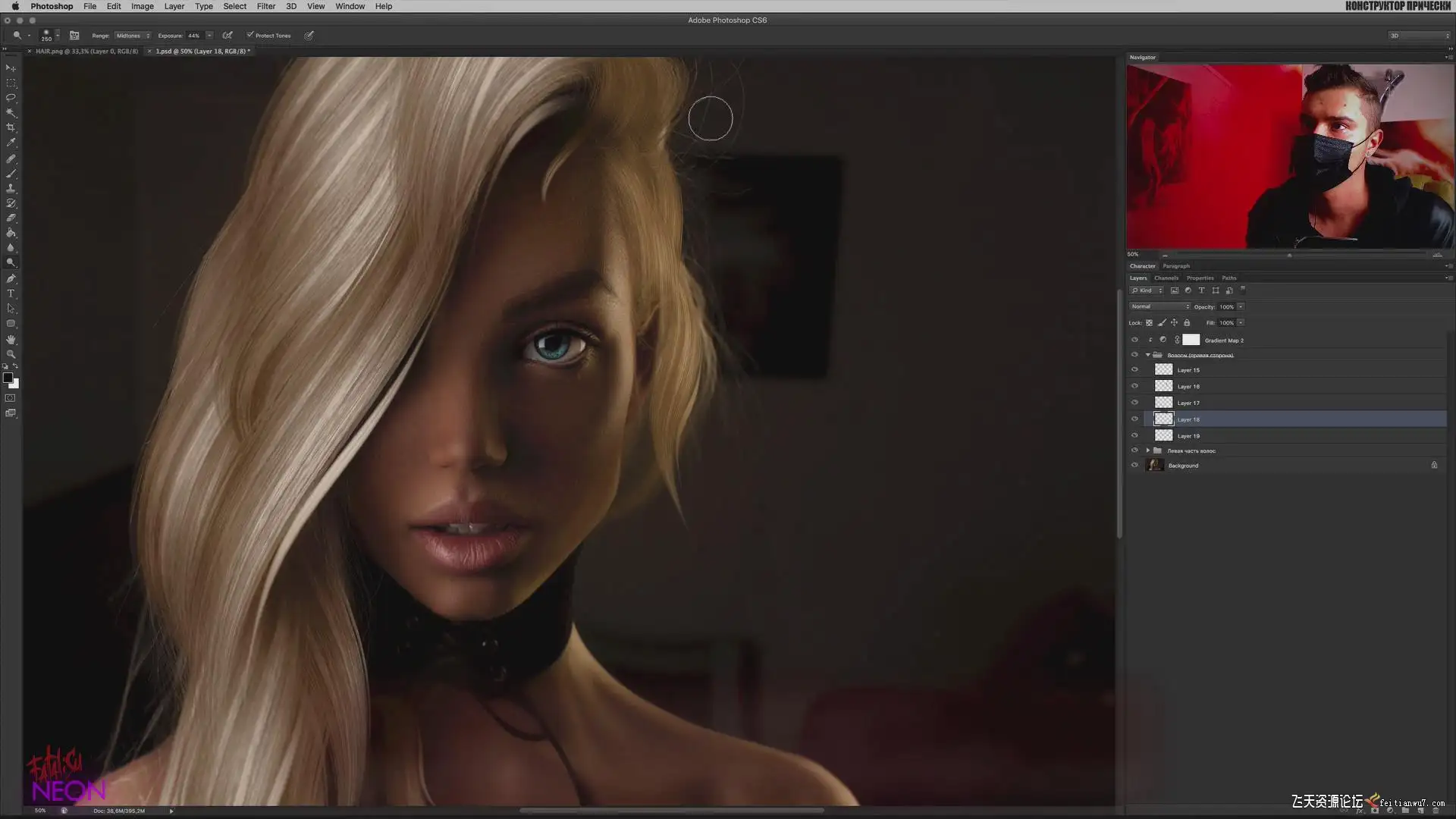The width and height of the screenshot is (1456, 819).
Task: Select the Clone Stamp tool
Action: point(11,188)
